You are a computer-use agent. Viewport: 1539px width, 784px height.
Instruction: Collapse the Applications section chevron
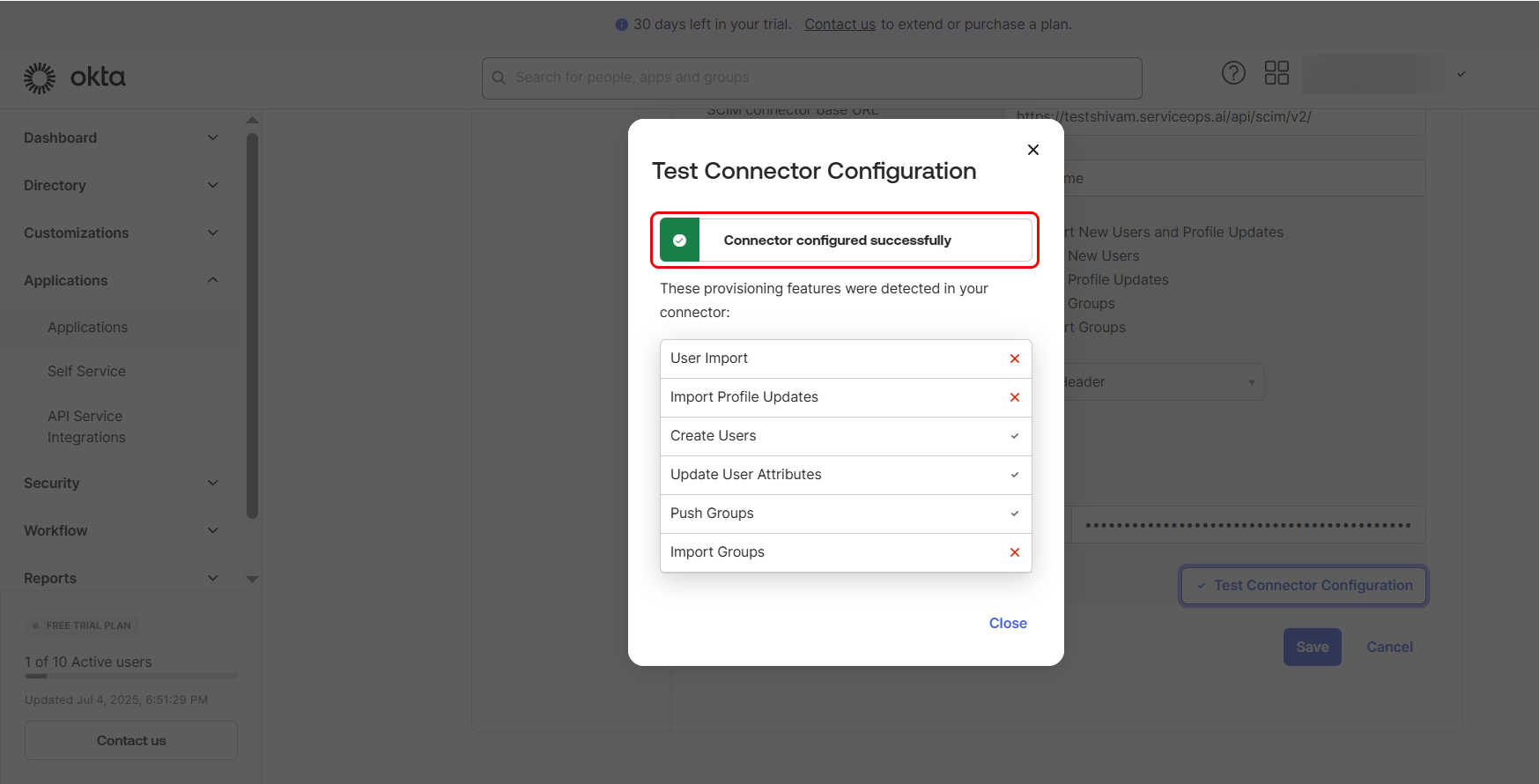212,280
